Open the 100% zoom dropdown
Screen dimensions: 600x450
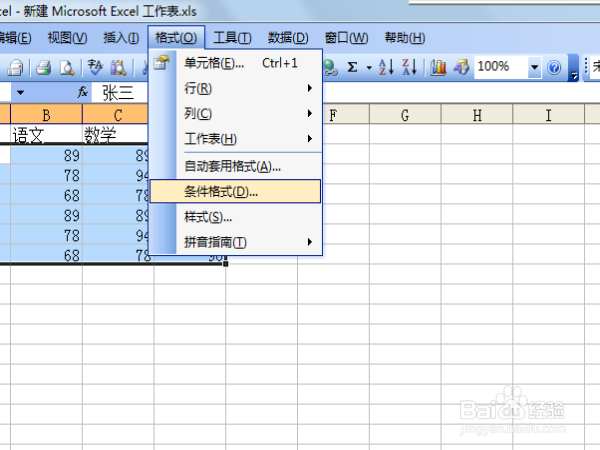click(535, 68)
